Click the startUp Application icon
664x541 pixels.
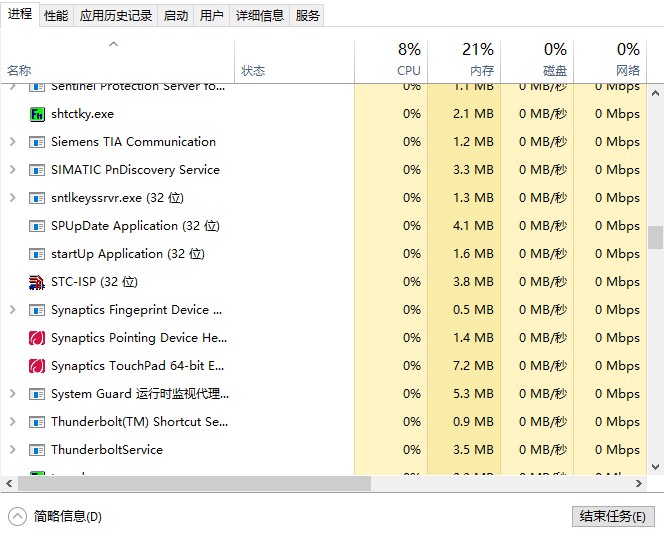[38, 254]
